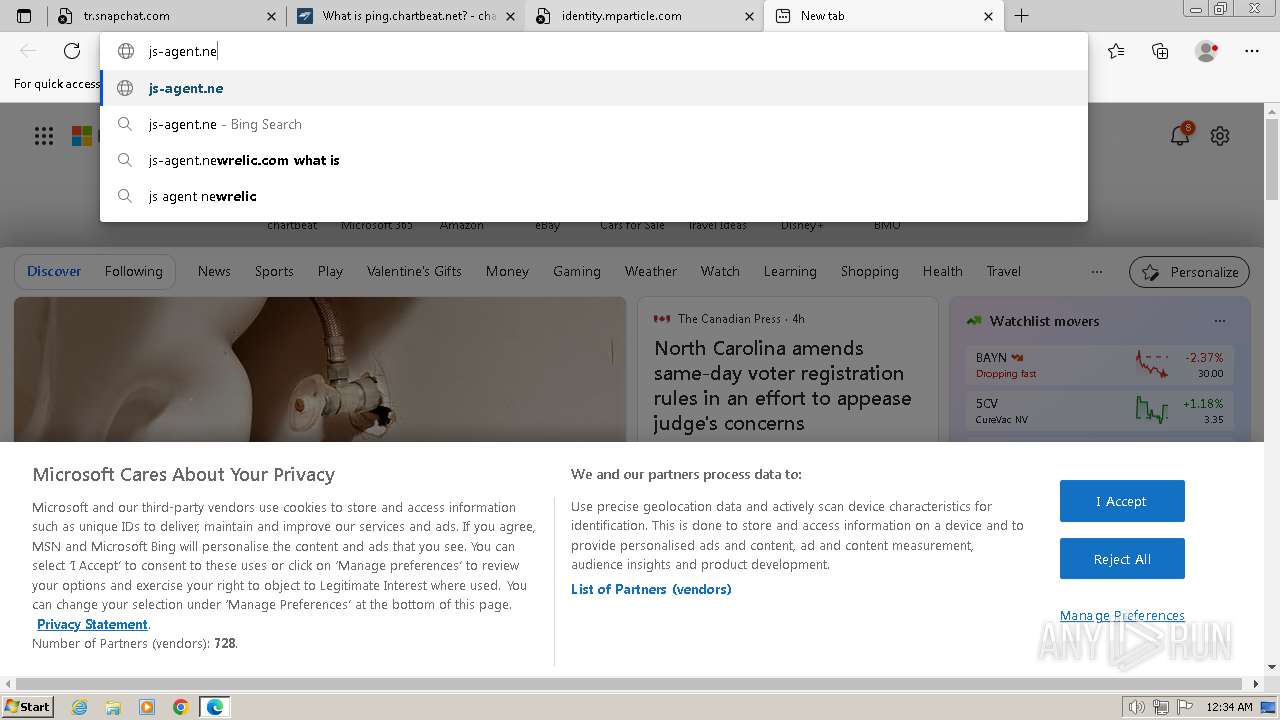Image resolution: width=1280 pixels, height=720 pixels.
Task: Open the Learning category
Action: point(790,271)
